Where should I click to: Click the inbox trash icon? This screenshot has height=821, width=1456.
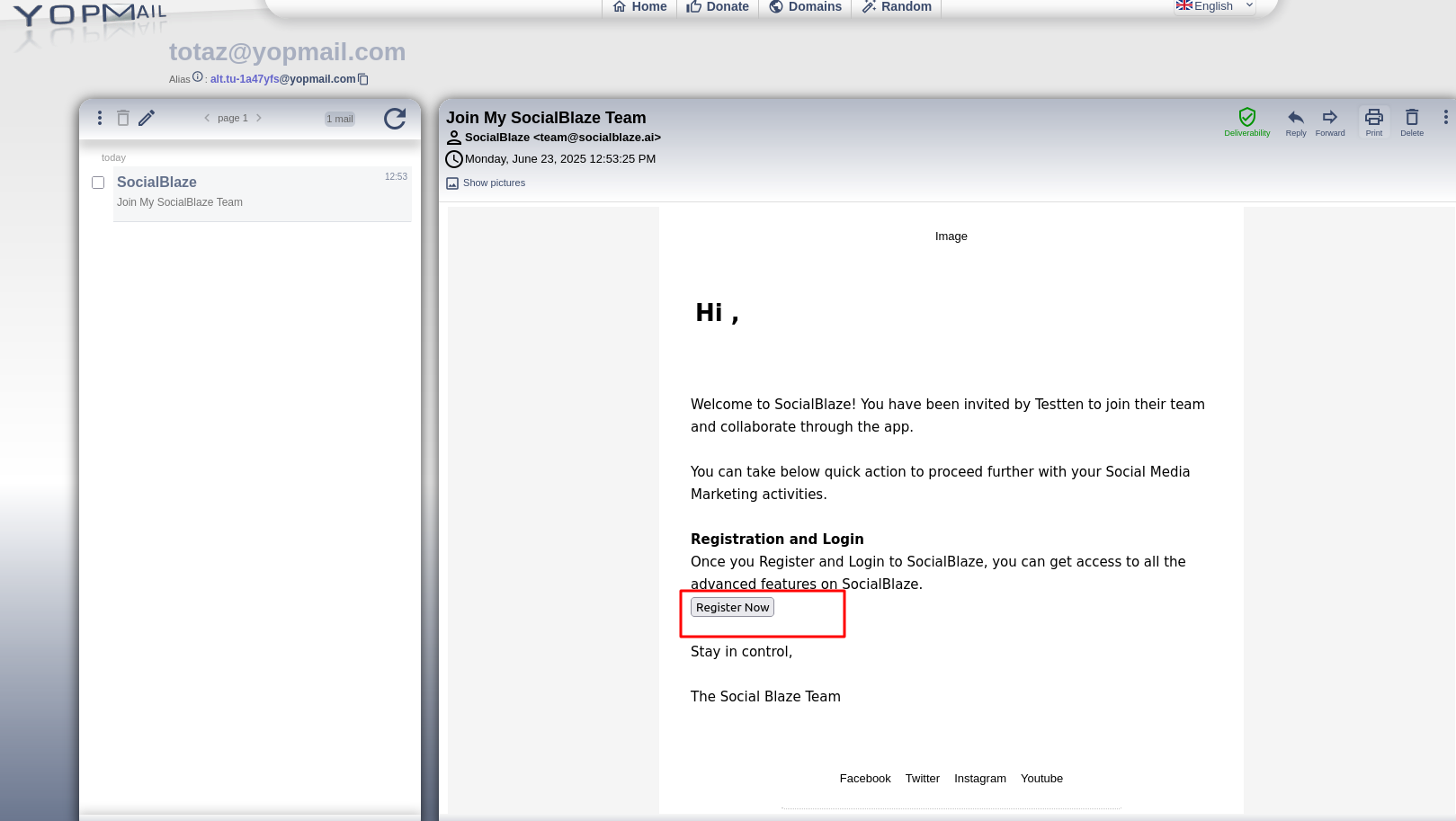tap(123, 118)
